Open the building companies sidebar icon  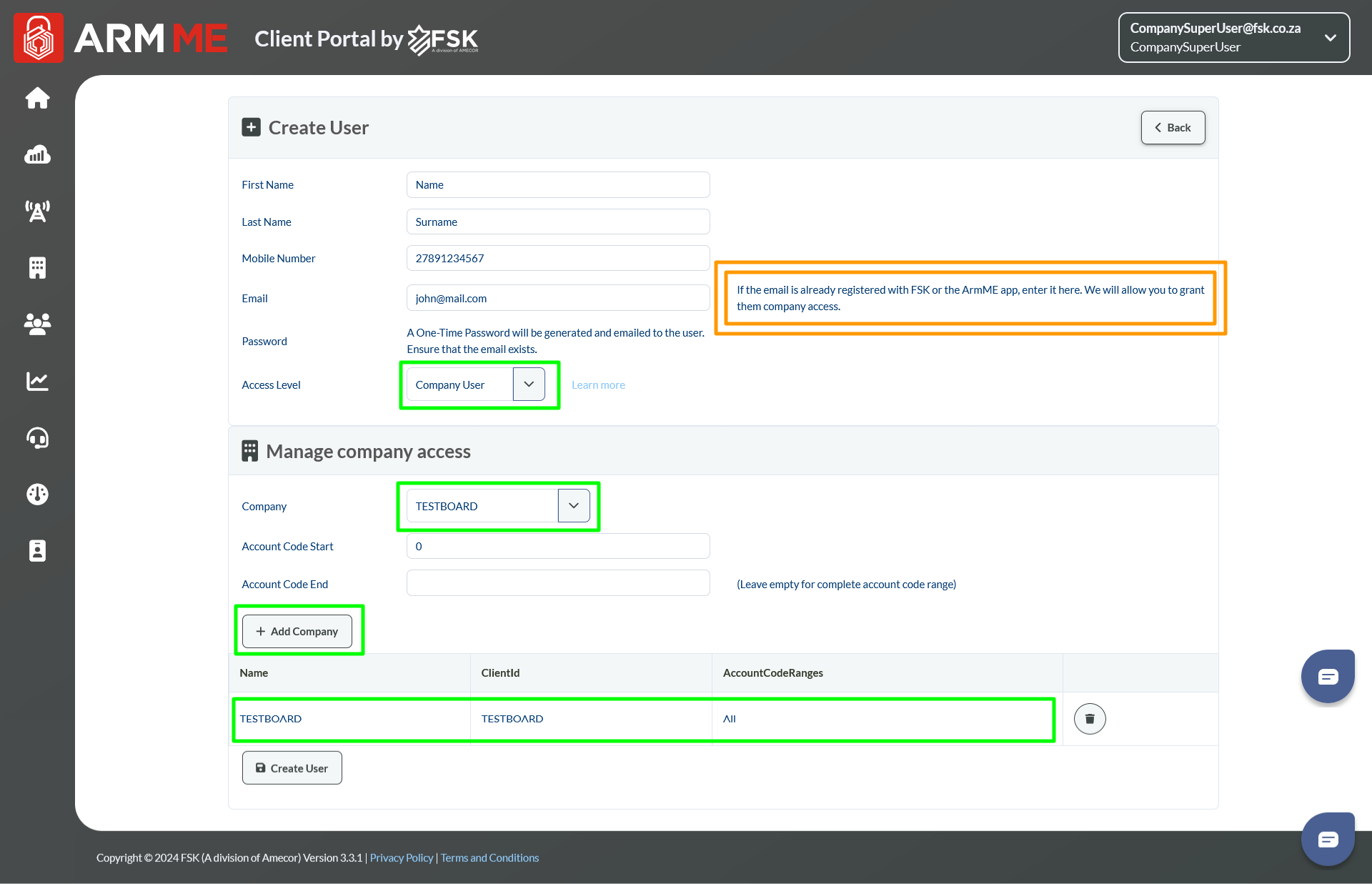point(37,267)
